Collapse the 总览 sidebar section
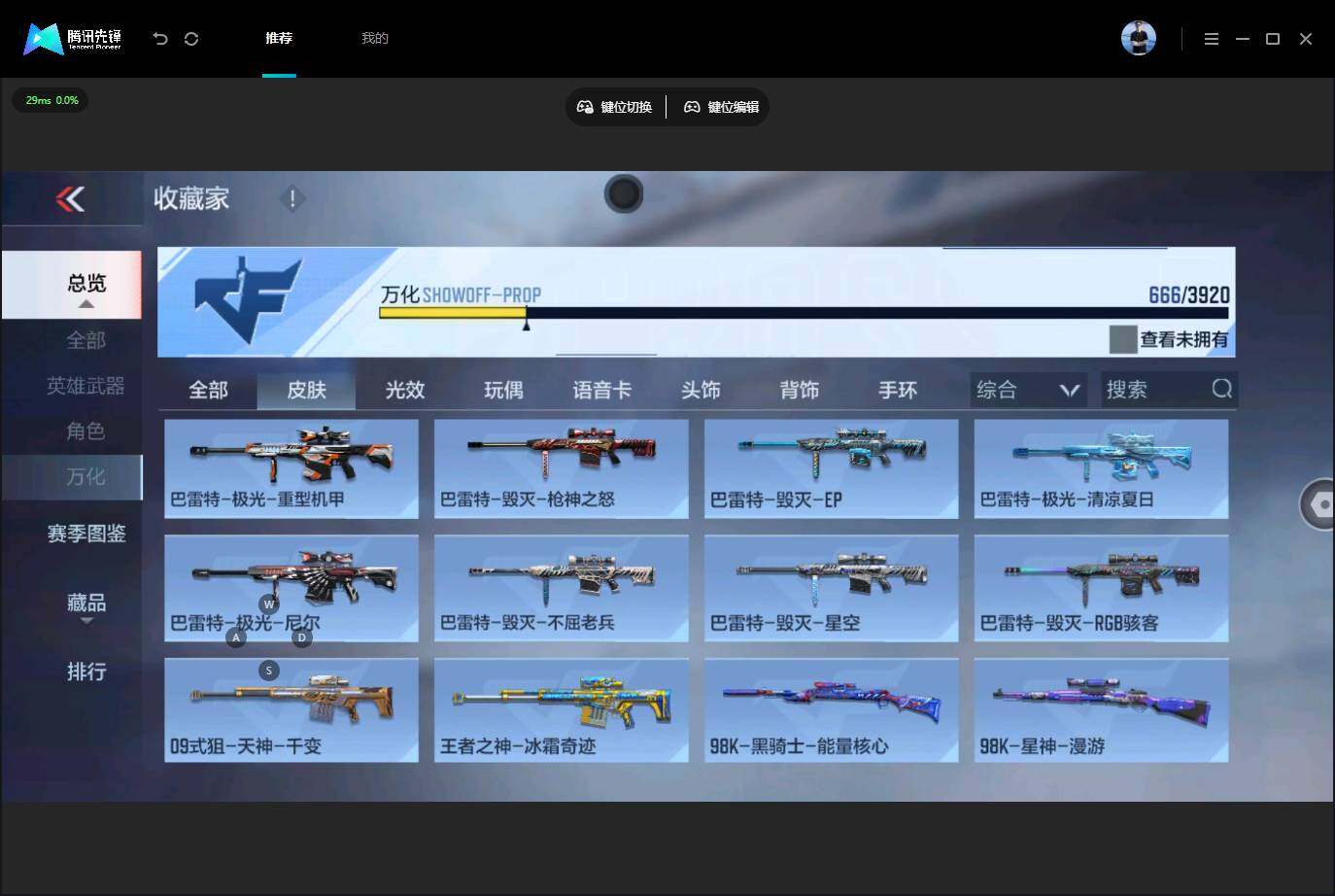The width and height of the screenshot is (1335, 896). [72, 285]
